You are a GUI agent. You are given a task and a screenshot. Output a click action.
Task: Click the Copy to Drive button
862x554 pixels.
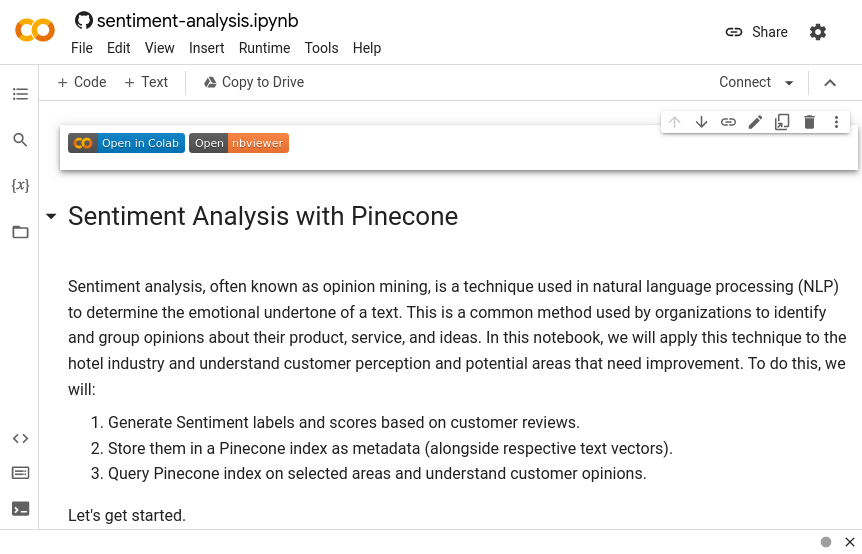(x=253, y=82)
